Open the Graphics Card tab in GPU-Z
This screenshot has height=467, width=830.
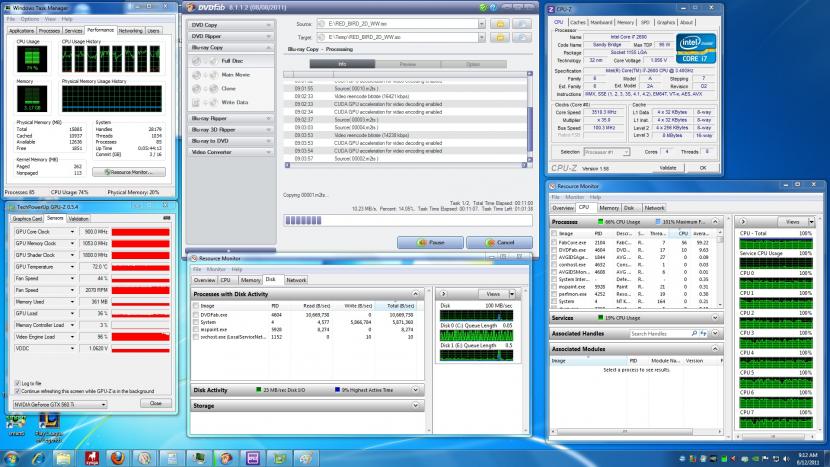[28, 219]
